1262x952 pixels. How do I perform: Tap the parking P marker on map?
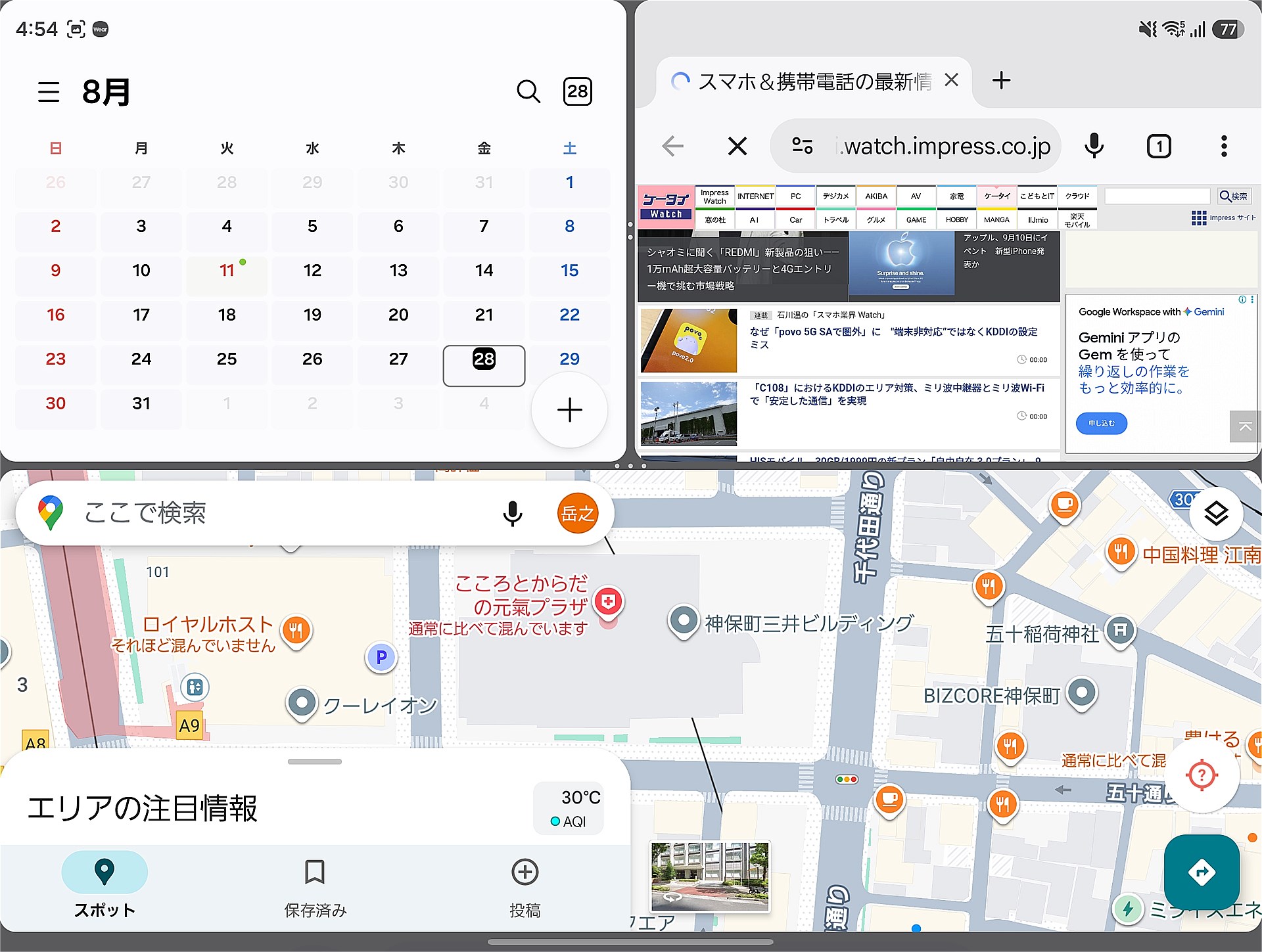point(381,657)
